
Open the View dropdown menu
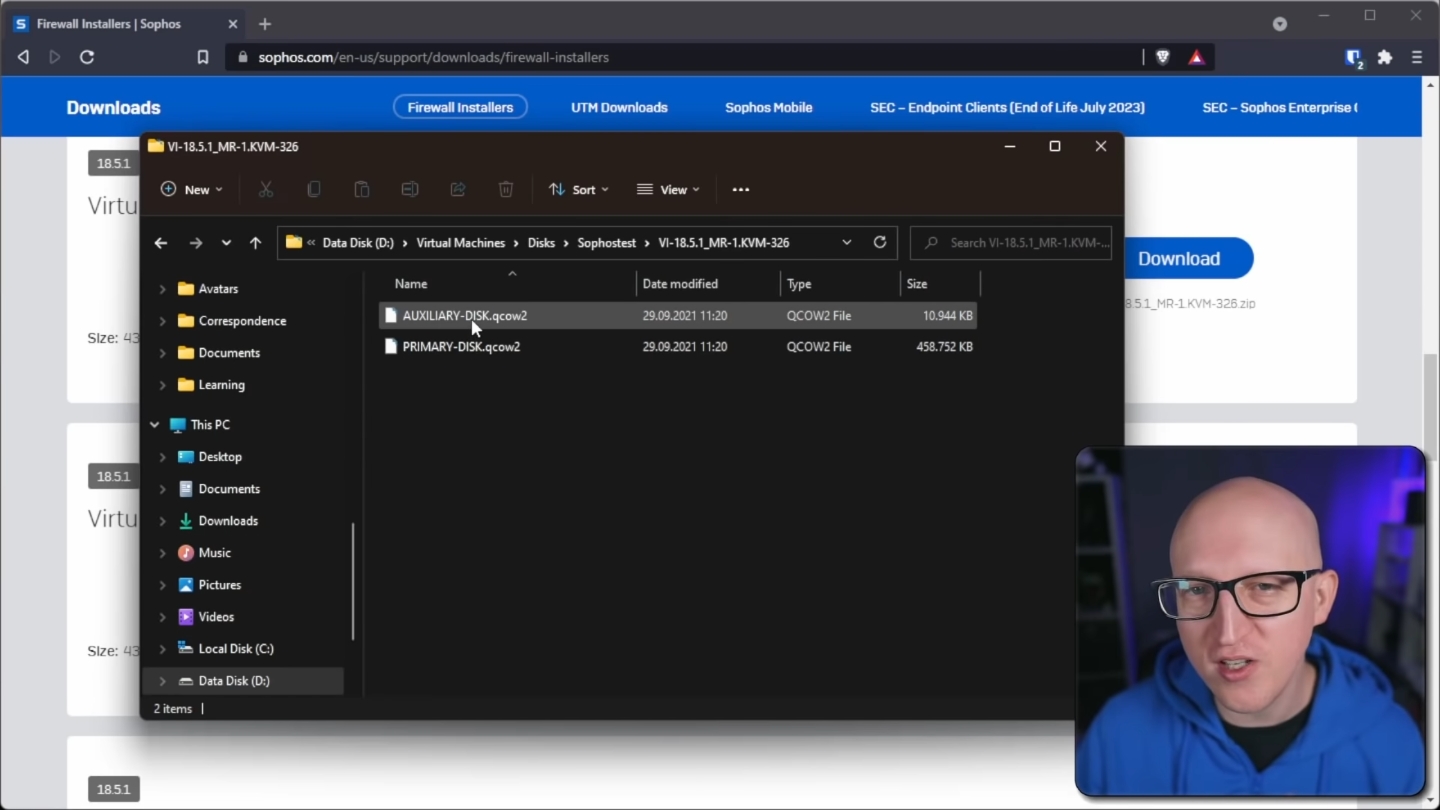pyautogui.click(x=668, y=189)
